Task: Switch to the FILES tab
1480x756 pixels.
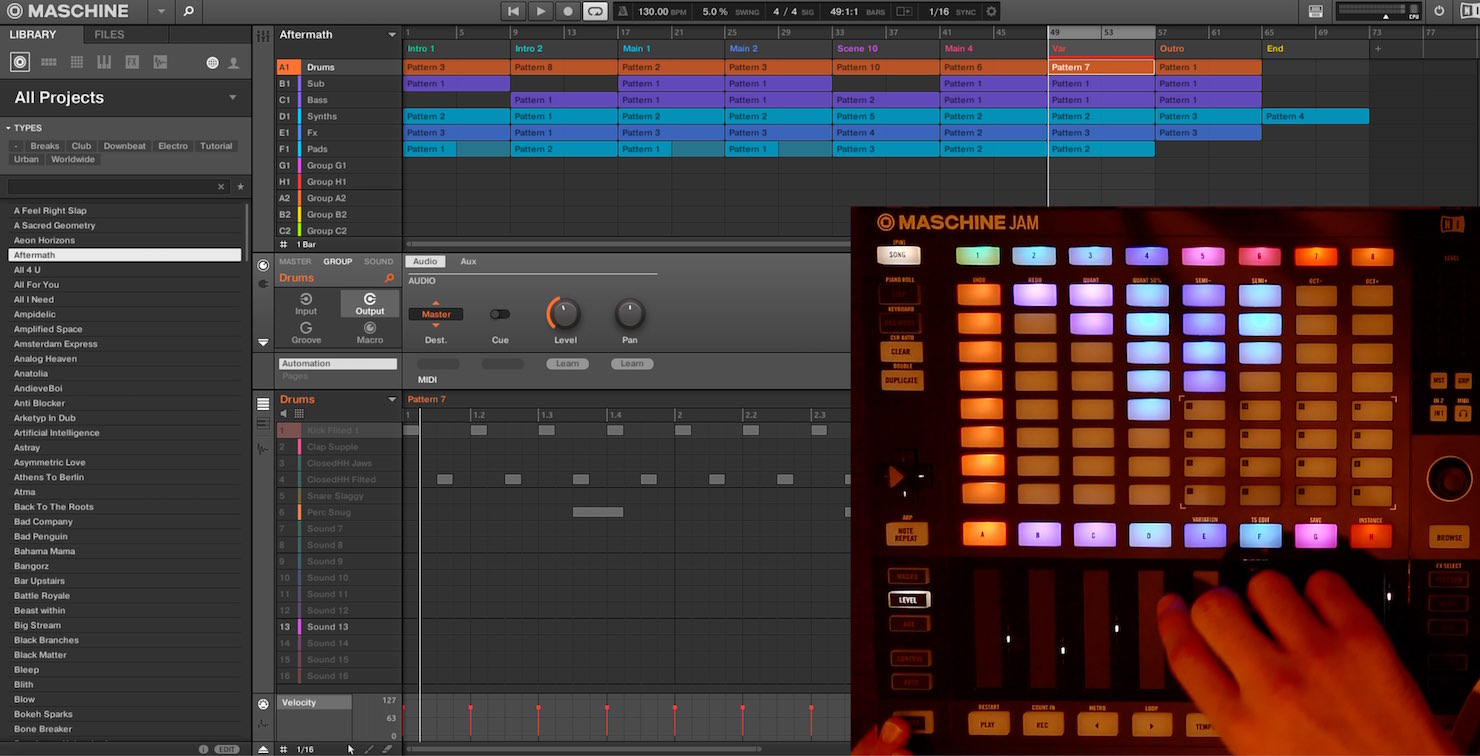Action: 109,35
